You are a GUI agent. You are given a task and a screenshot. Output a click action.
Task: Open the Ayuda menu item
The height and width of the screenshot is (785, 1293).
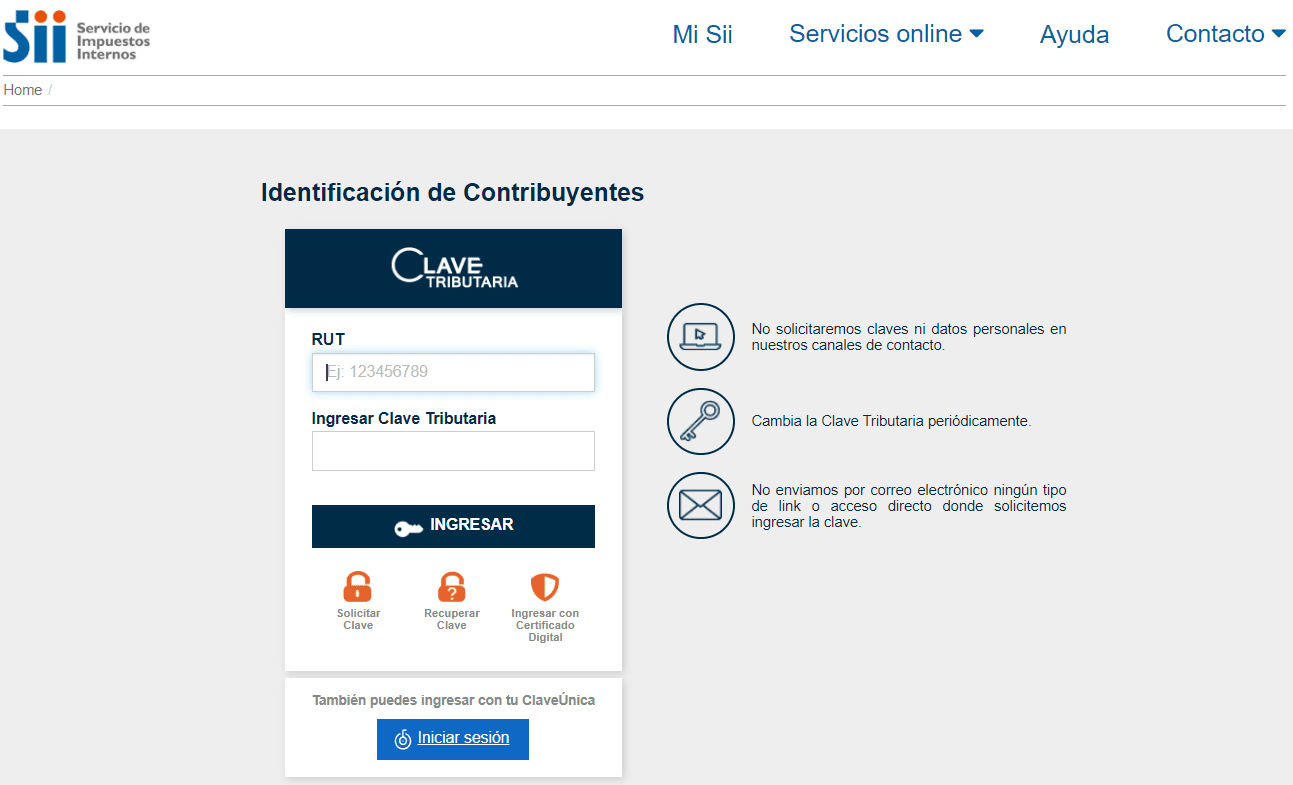click(x=1074, y=34)
